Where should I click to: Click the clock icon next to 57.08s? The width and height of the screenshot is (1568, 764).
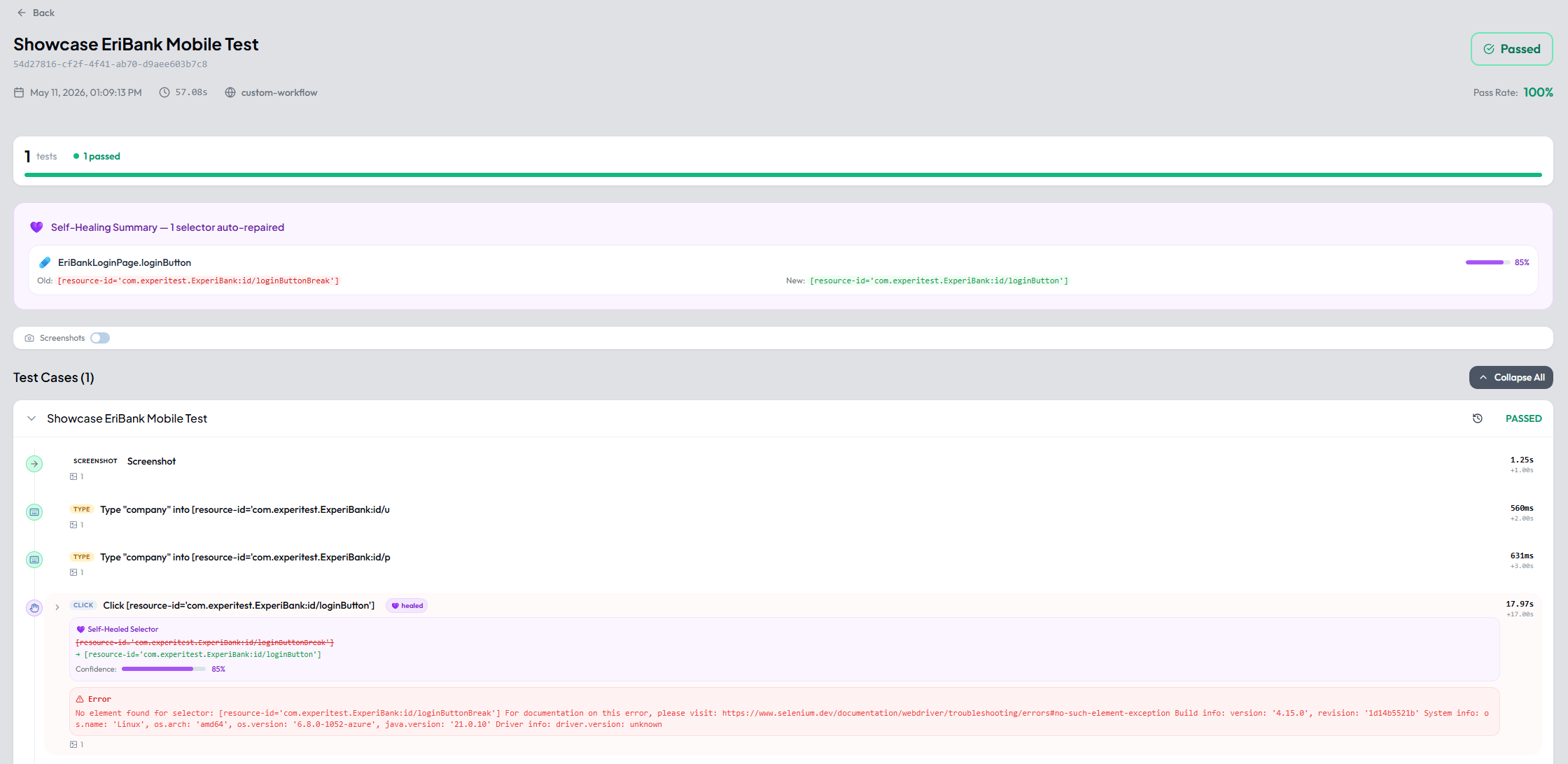pyautogui.click(x=164, y=92)
